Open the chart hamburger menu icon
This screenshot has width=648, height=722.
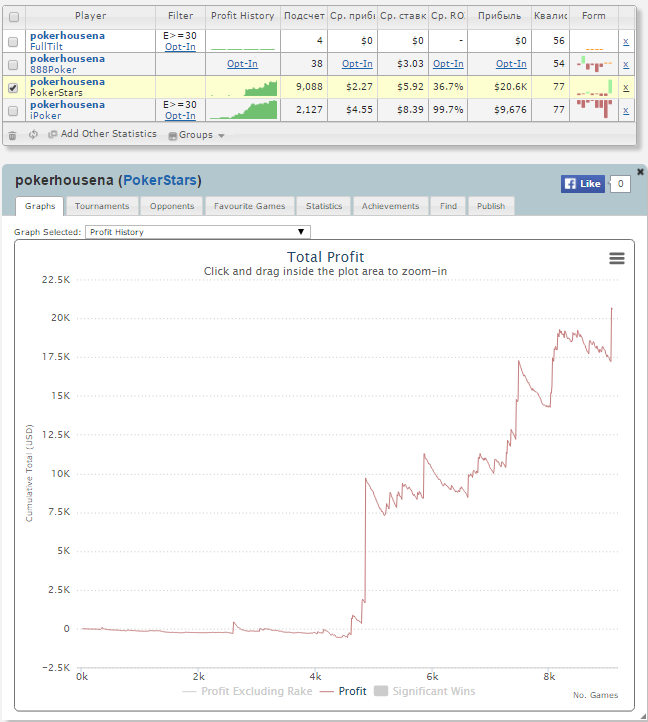[x=617, y=258]
